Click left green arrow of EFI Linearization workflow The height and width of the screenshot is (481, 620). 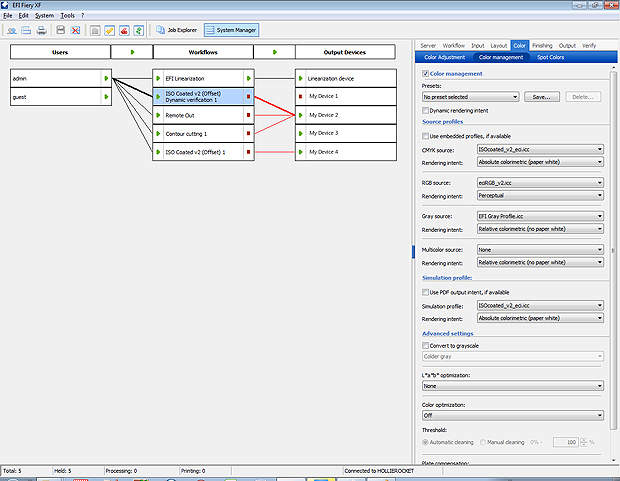(x=158, y=78)
